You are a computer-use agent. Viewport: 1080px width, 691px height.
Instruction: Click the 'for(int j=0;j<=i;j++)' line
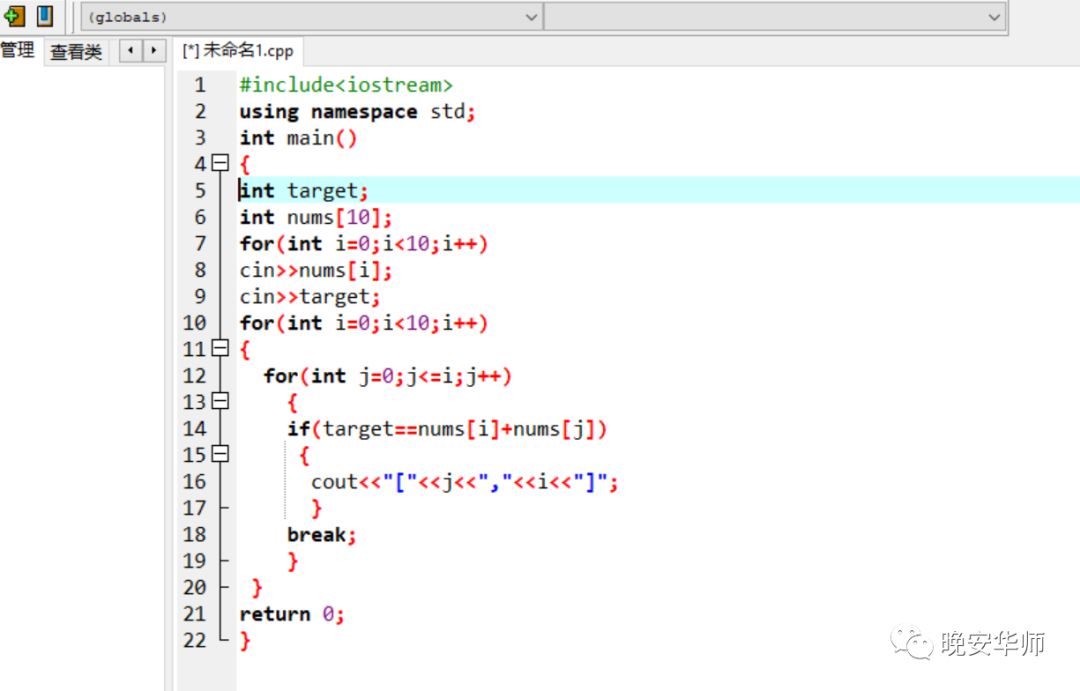coord(387,375)
